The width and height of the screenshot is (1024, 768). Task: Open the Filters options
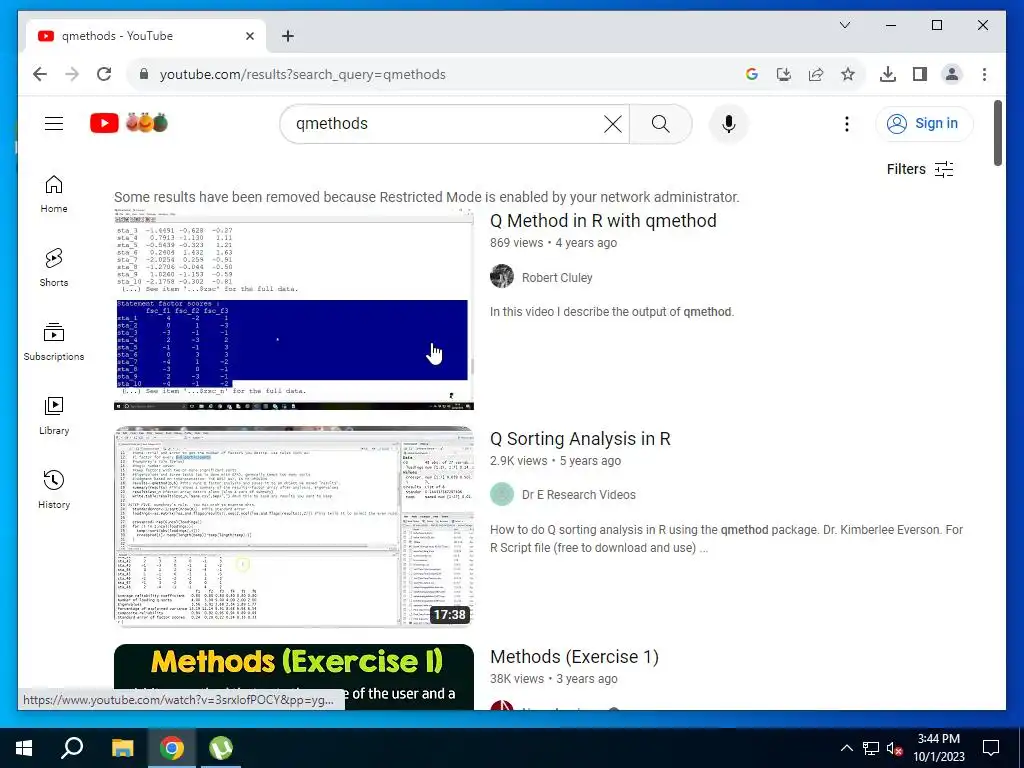click(920, 169)
